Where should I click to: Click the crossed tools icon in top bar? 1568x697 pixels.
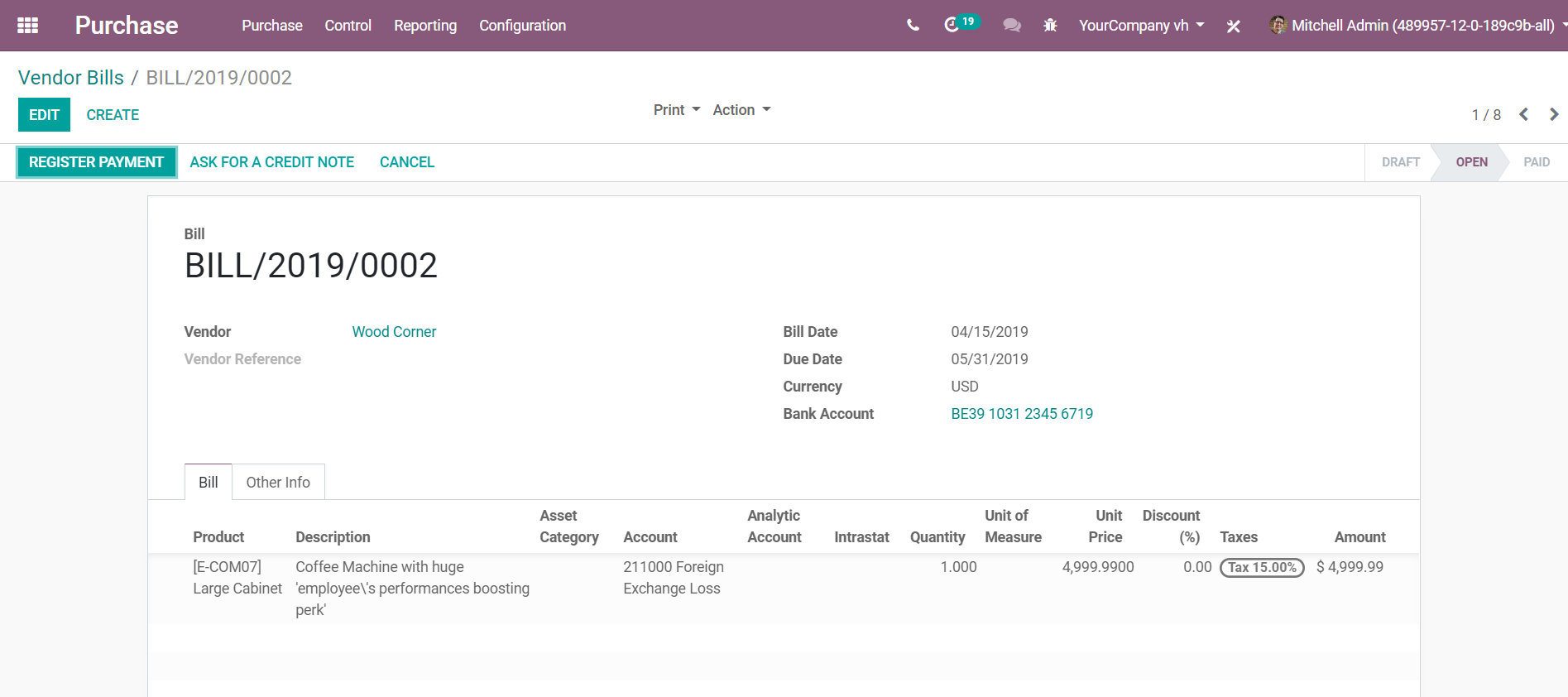click(x=1233, y=26)
